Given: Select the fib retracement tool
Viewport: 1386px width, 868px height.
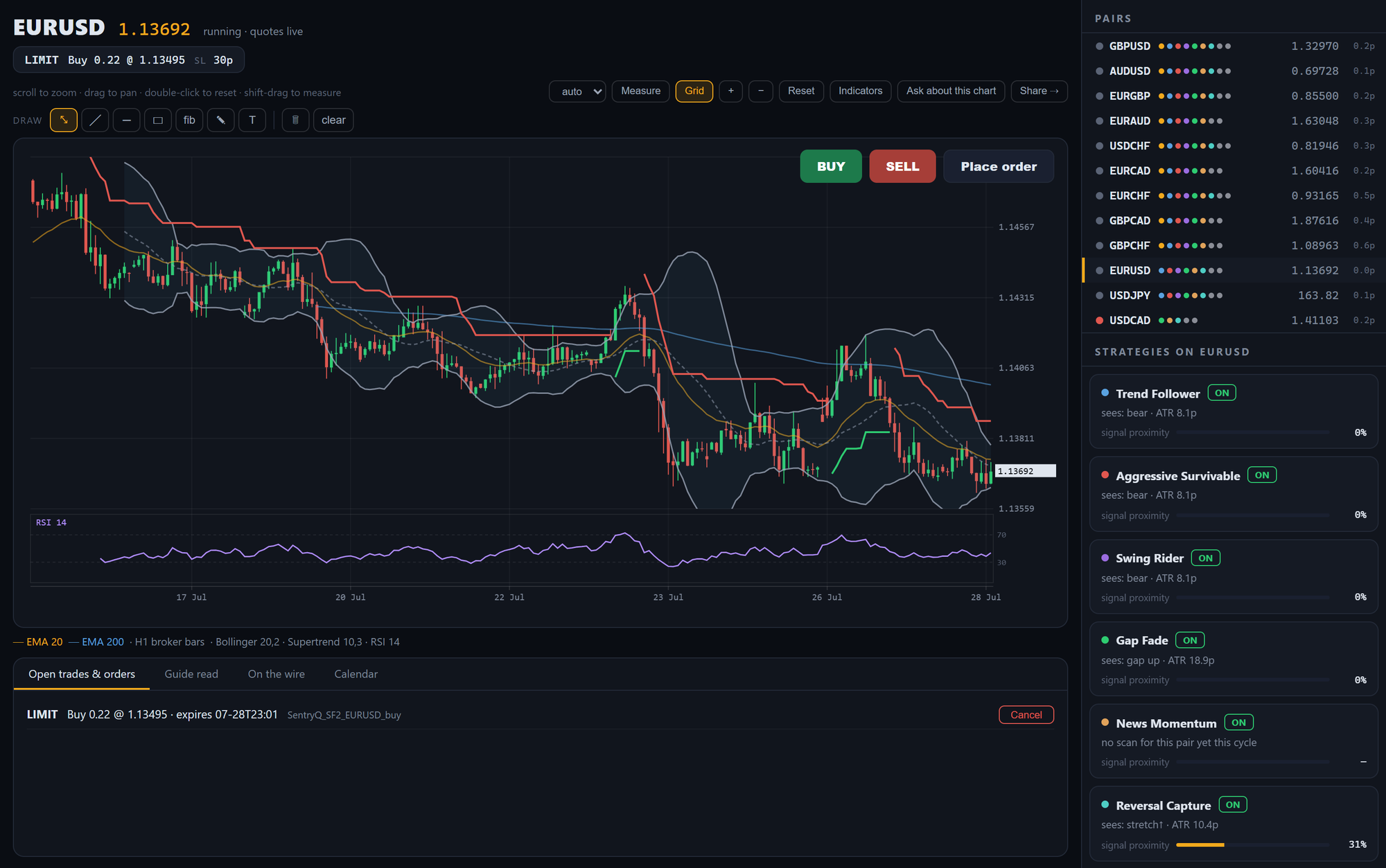Looking at the screenshot, I should [189, 120].
